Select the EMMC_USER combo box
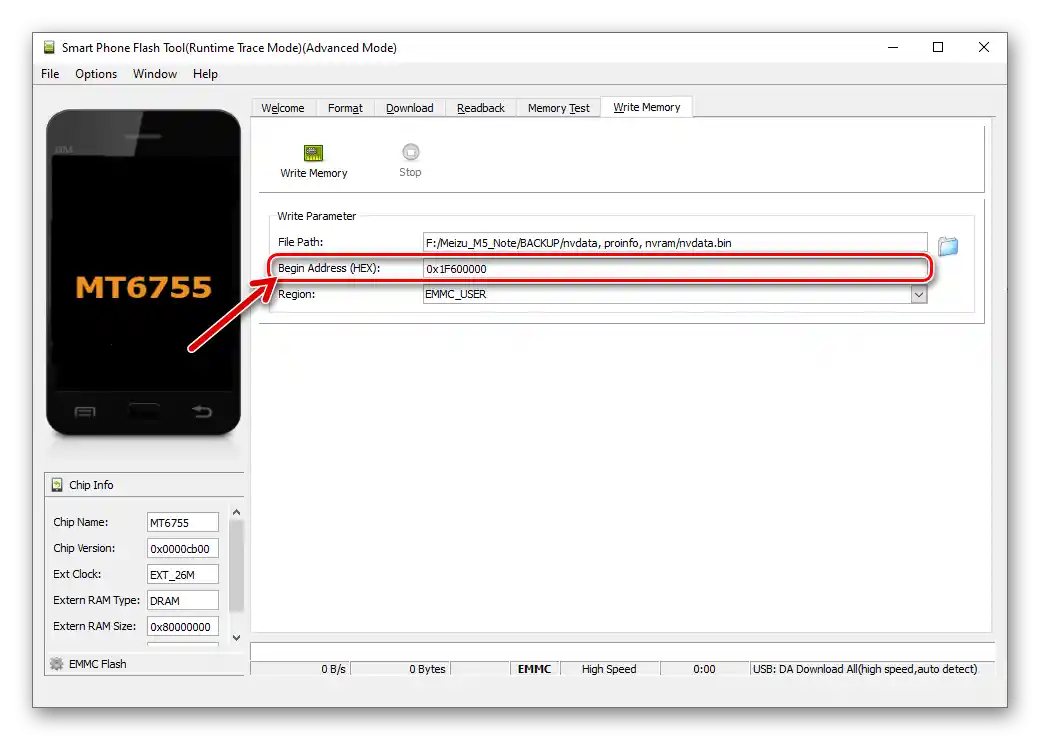Viewport: 1040px width, 740px height. (670, 294)
